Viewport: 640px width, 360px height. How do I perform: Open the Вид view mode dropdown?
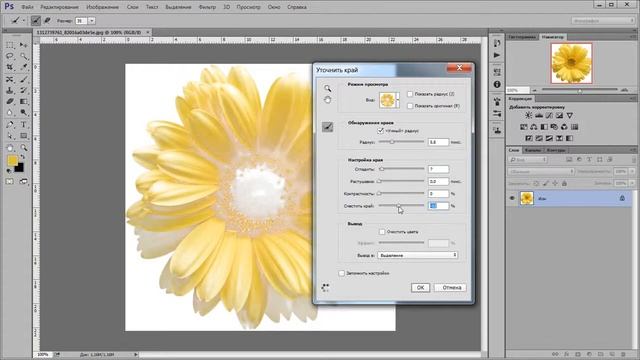[390, 100]
